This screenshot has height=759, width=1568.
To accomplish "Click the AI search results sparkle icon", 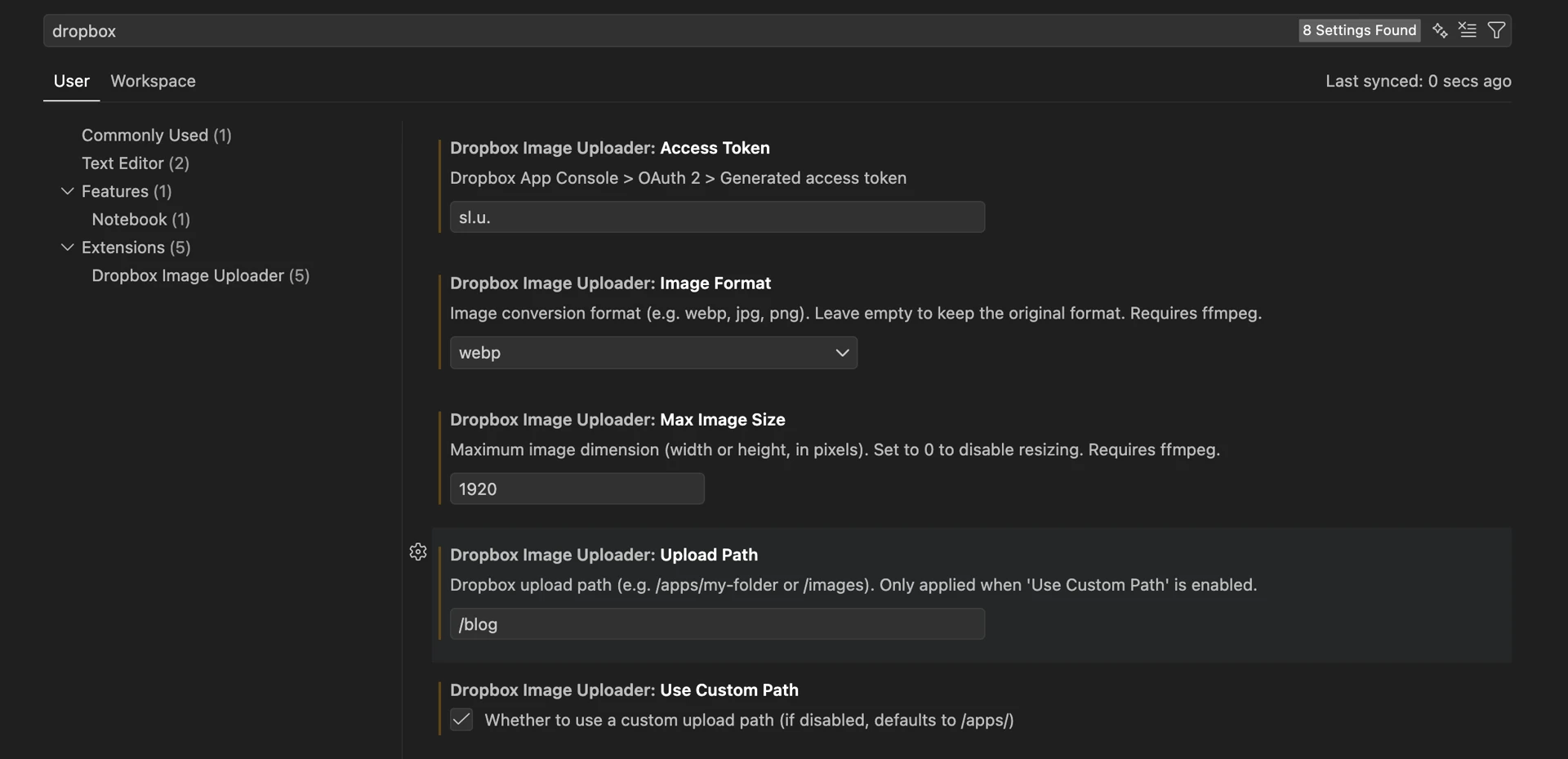I will tap(1440, 30).
